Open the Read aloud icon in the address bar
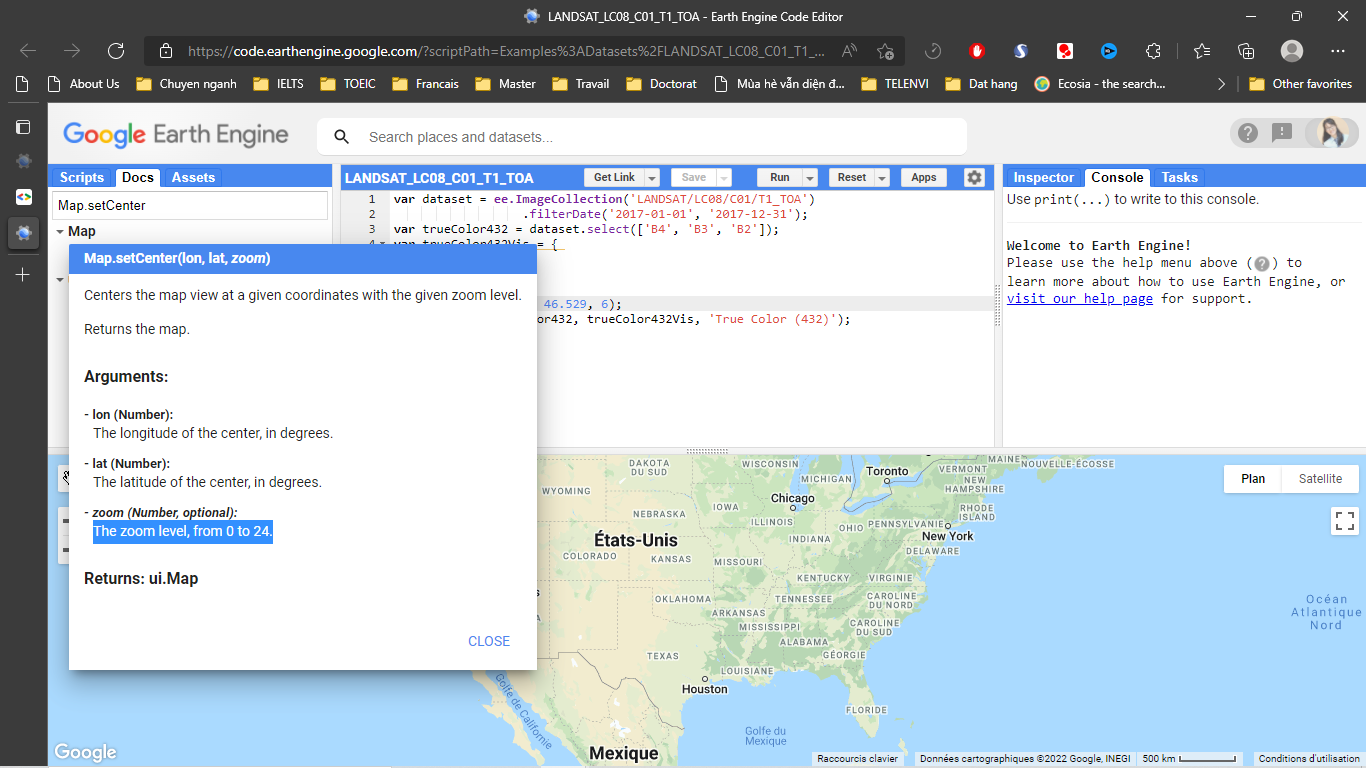This screenshot has height=768, width=1366. pyautogui.click(x=849, y=51)
